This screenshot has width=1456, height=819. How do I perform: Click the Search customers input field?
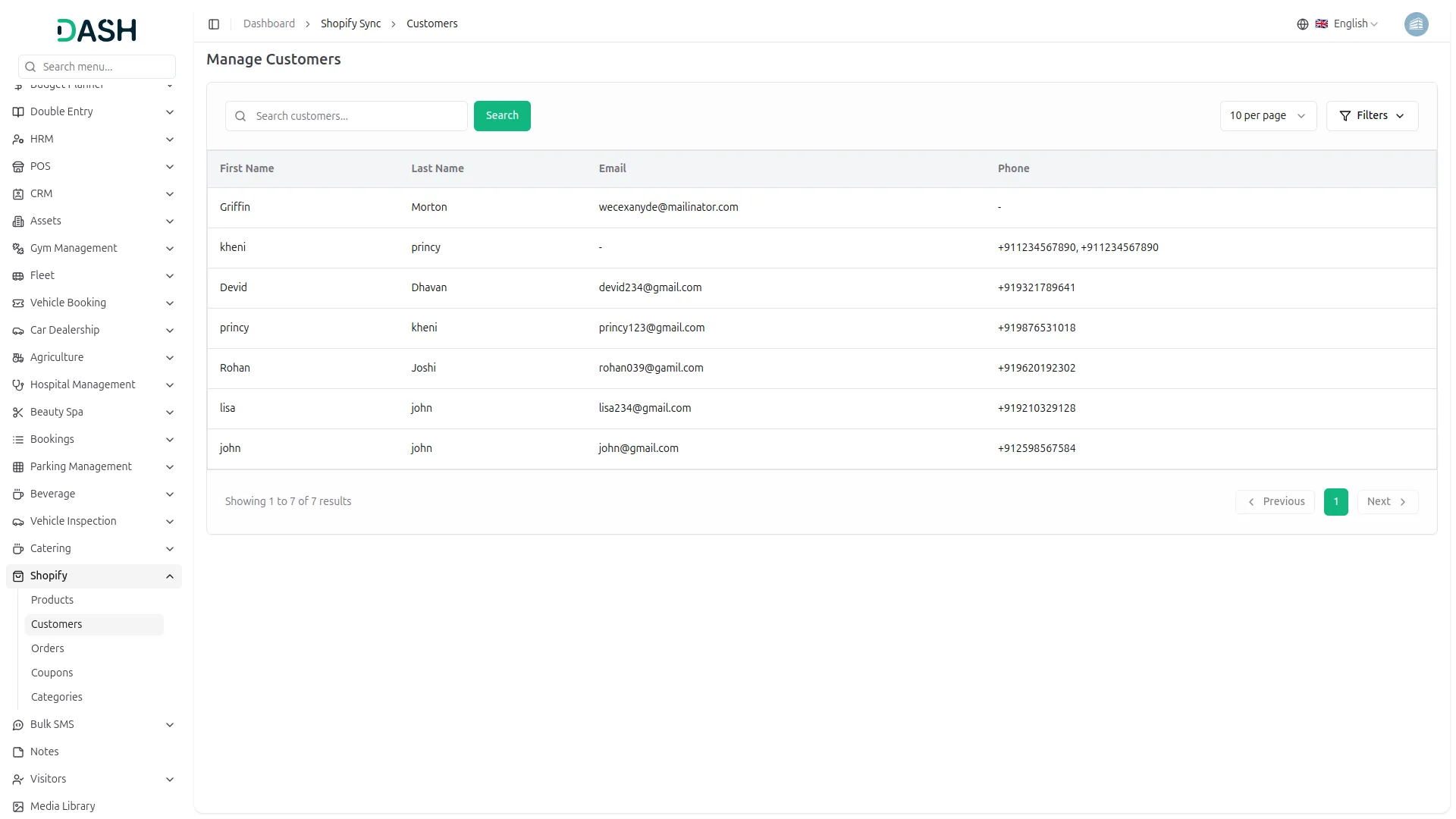[356, 116]
